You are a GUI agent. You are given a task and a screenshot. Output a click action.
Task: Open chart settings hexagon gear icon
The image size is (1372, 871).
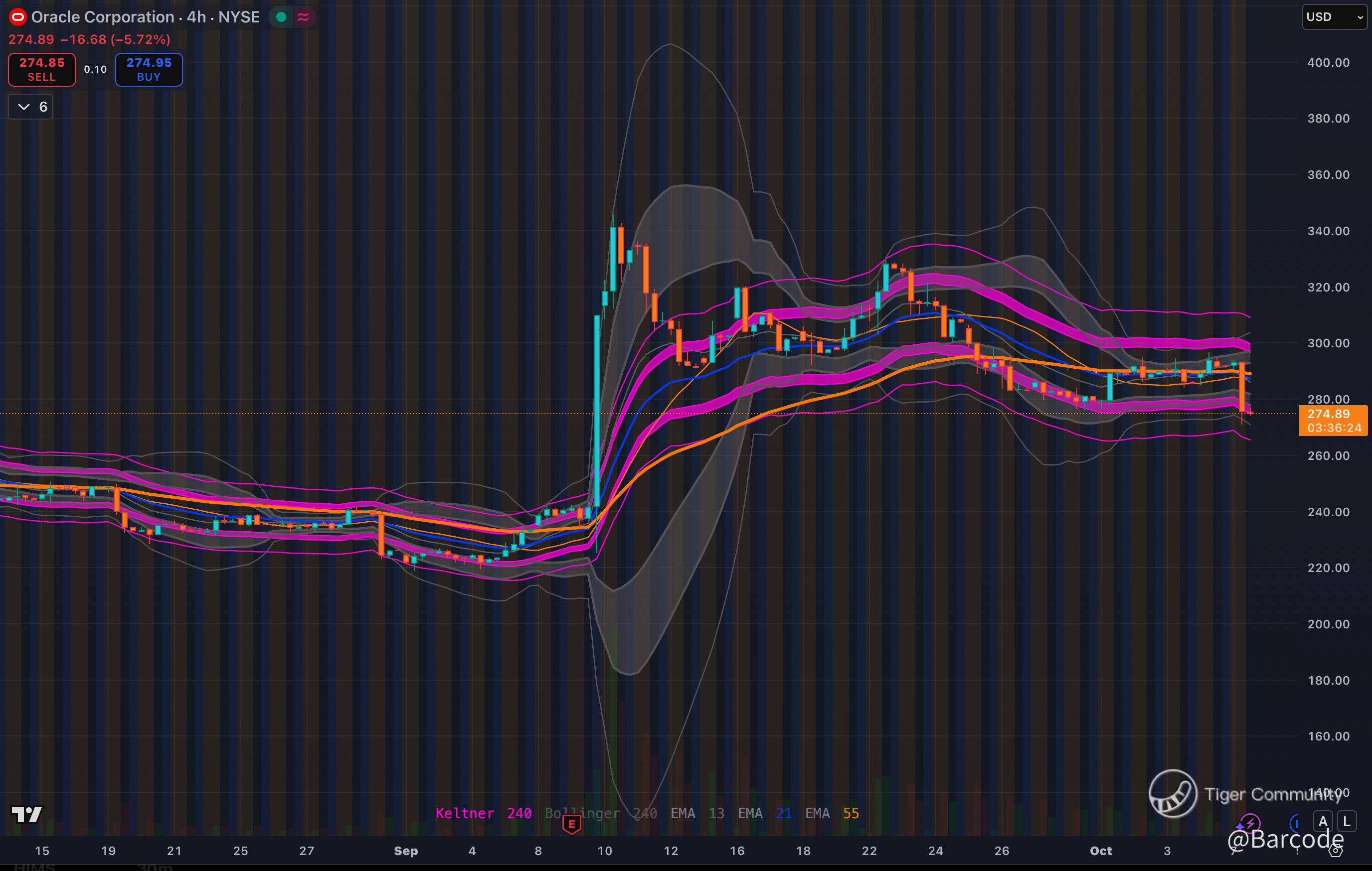coord(1336,851)
